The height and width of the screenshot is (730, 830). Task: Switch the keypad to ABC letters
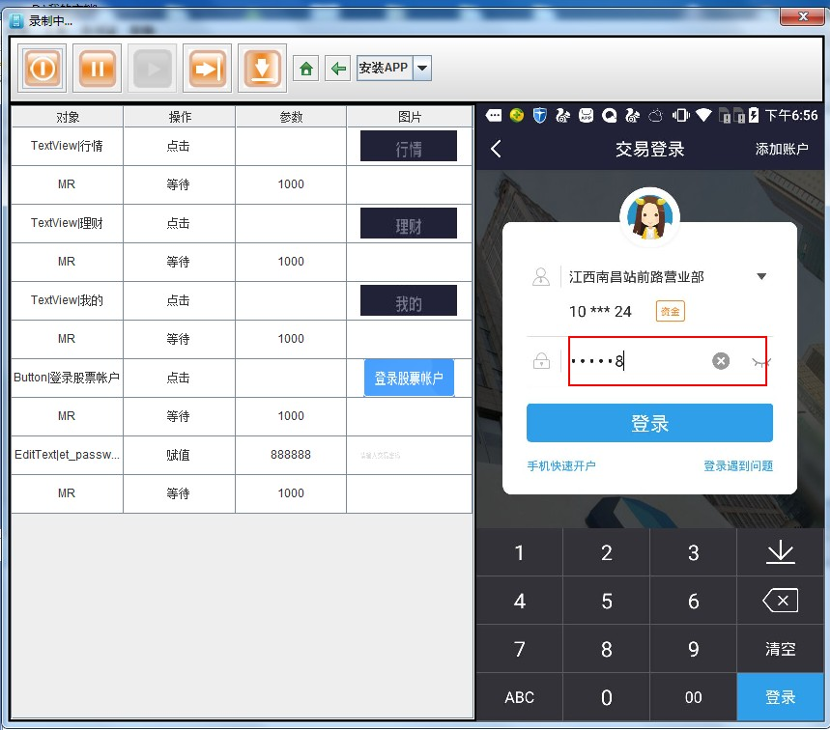tap(518, 697)
